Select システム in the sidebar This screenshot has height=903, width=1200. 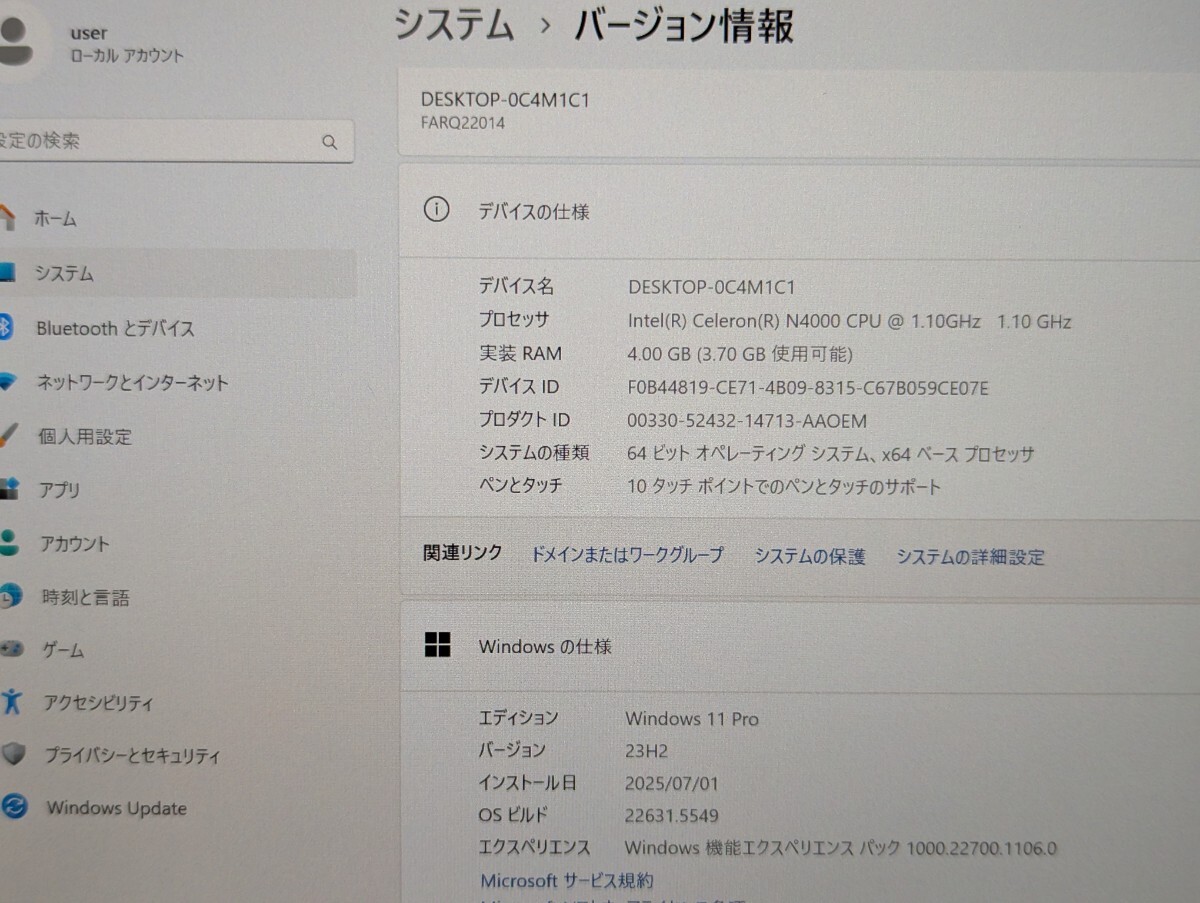(177, 273)
